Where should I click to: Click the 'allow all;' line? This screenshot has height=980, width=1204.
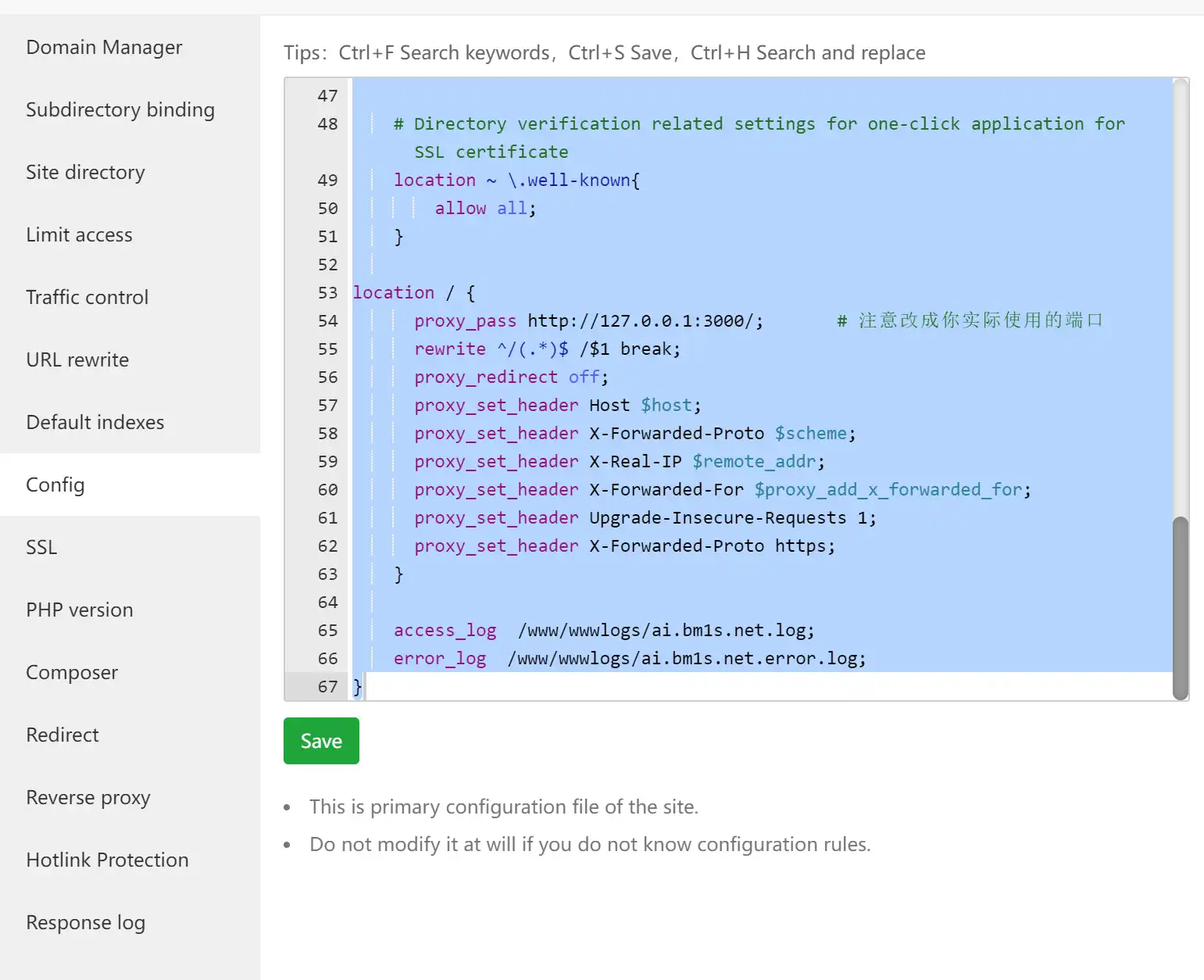coord(485,208)
